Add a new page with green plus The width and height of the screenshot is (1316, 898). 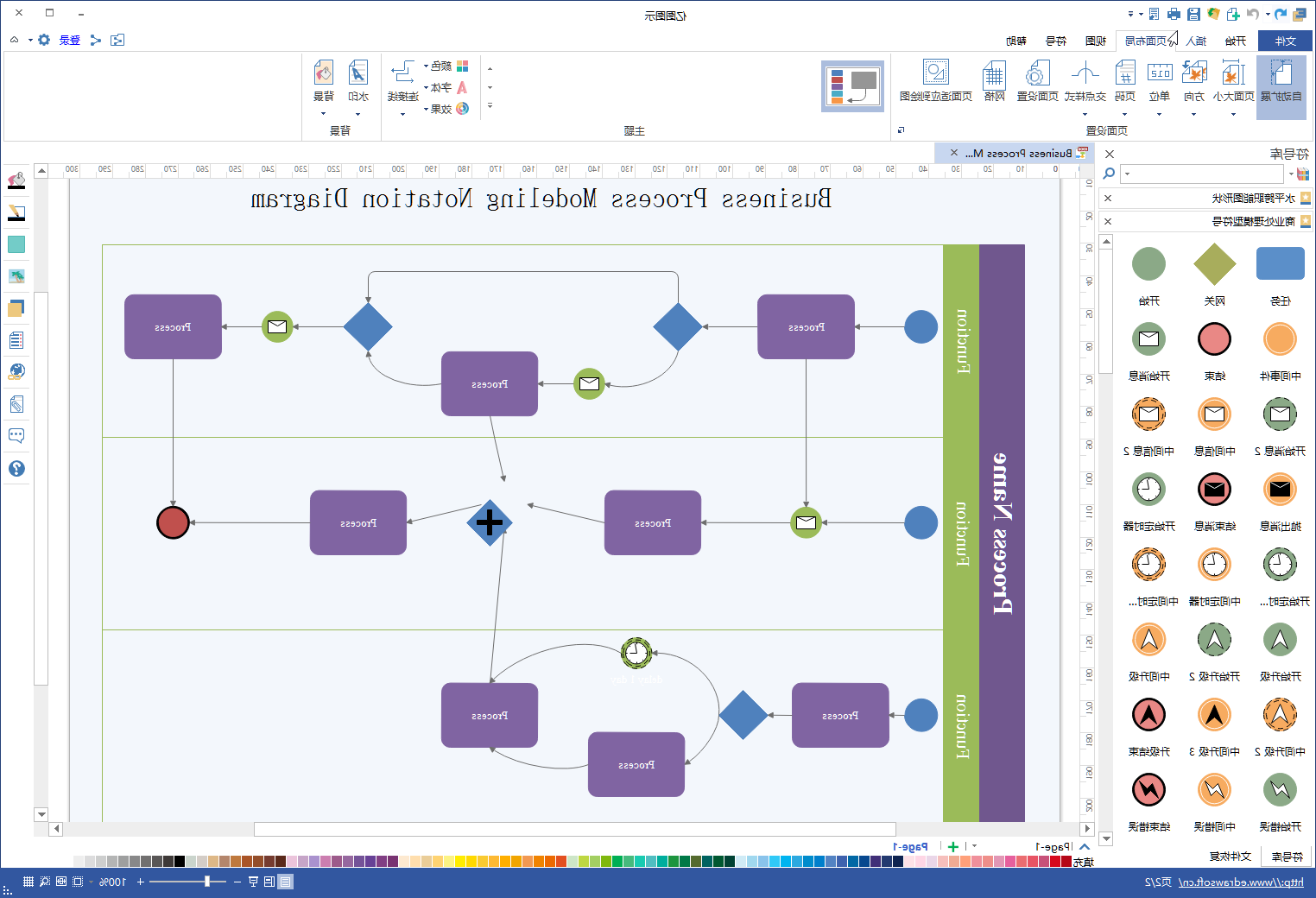[x=953, y=847]
